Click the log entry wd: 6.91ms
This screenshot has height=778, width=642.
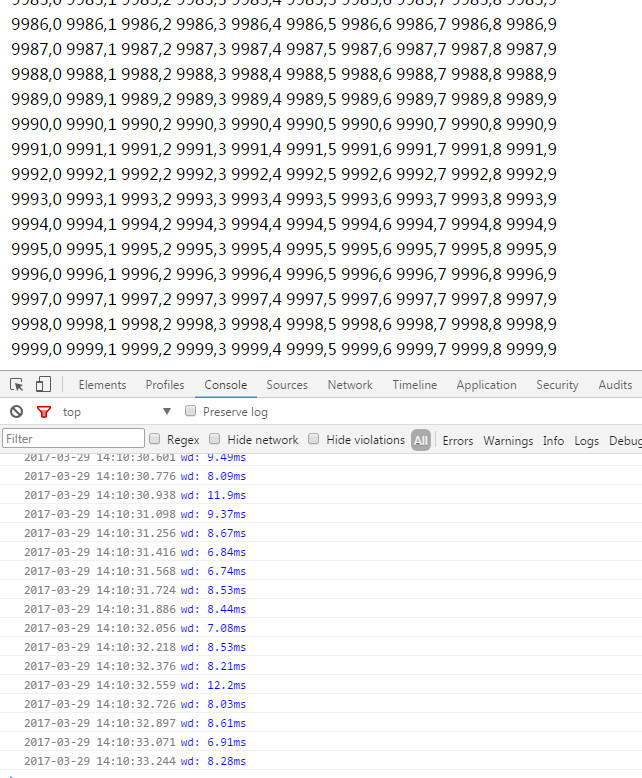pyautogui.click(x=321, y=742)
